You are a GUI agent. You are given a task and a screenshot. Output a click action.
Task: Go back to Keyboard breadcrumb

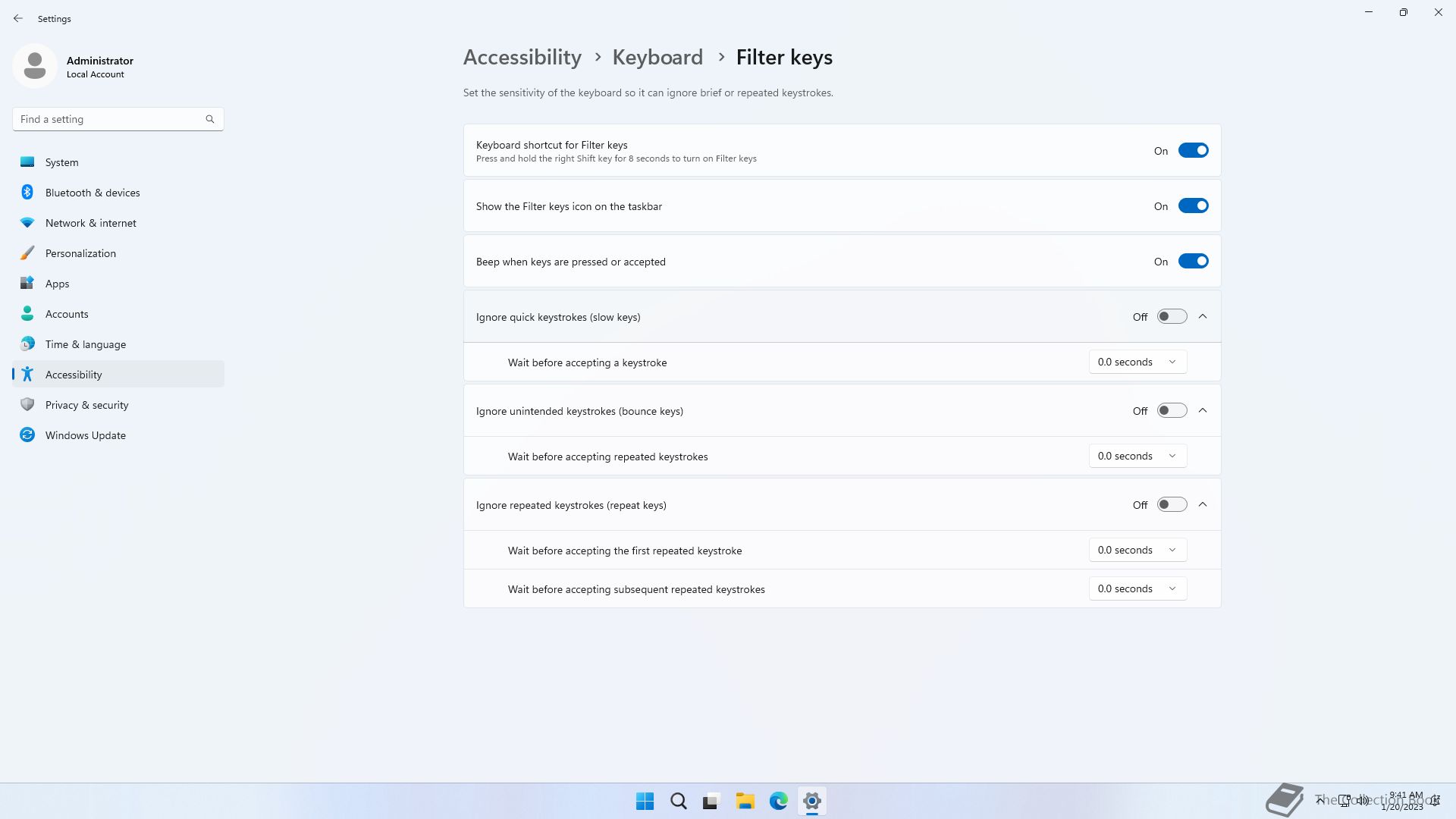click(657, 58)
